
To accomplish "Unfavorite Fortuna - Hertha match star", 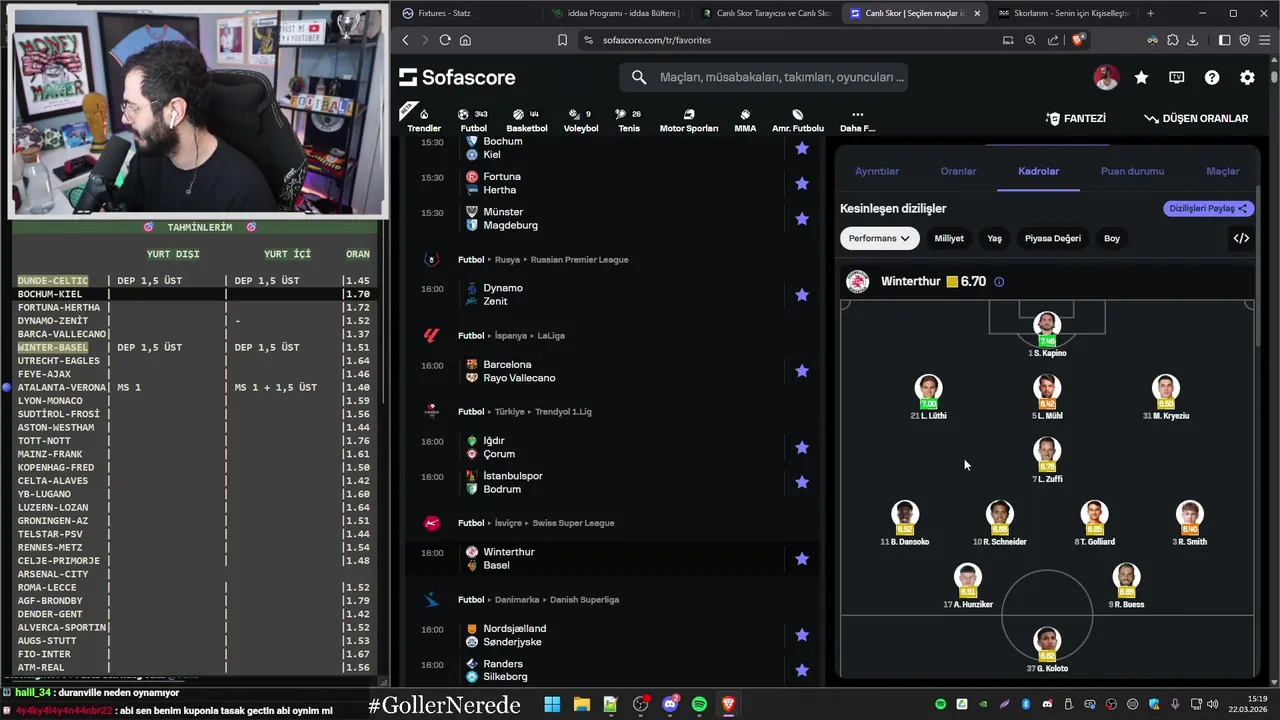I will pyautogui.click(x=801, y=183).
